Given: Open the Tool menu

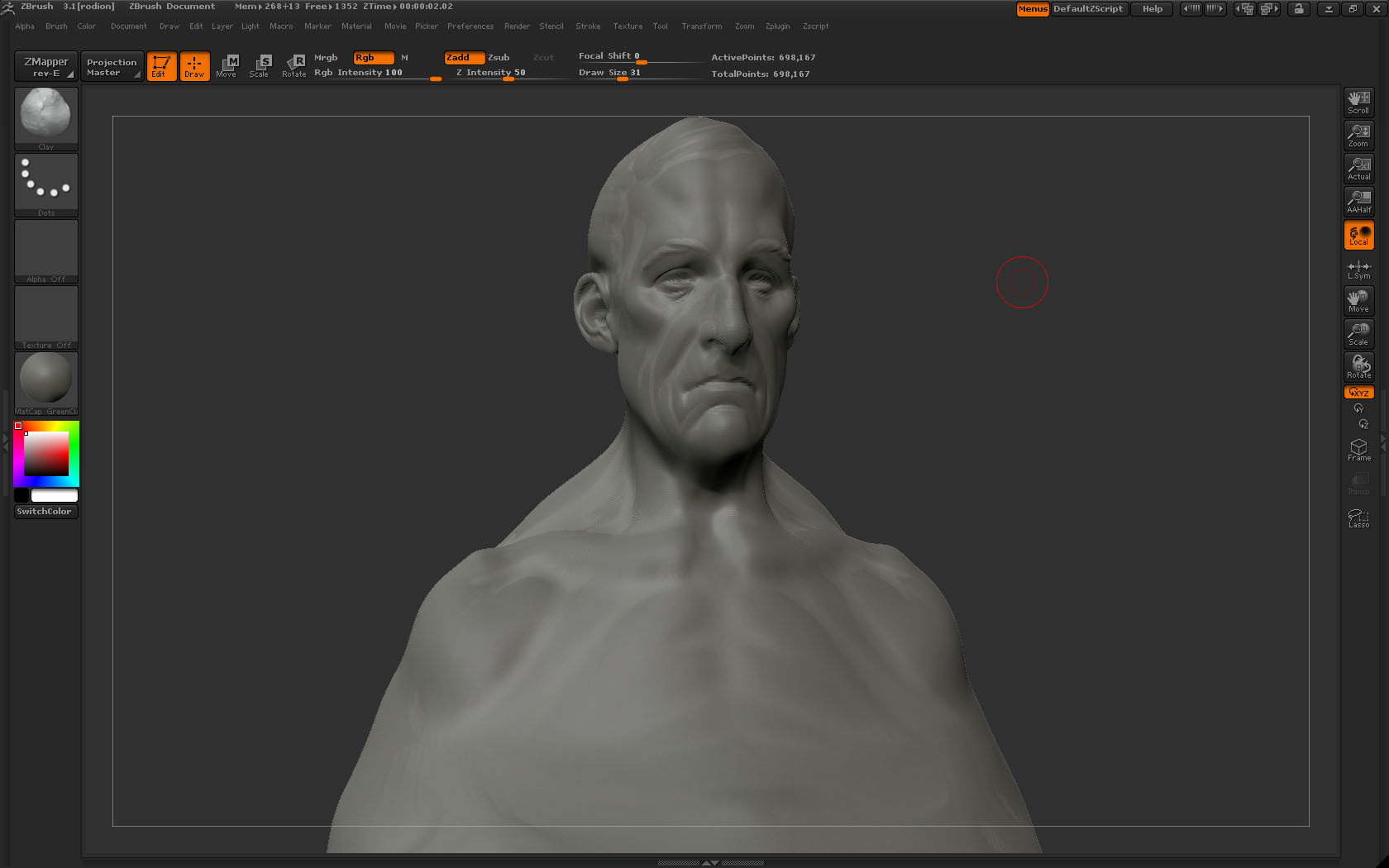Looking at the screenshot, I should click(660, 26).
